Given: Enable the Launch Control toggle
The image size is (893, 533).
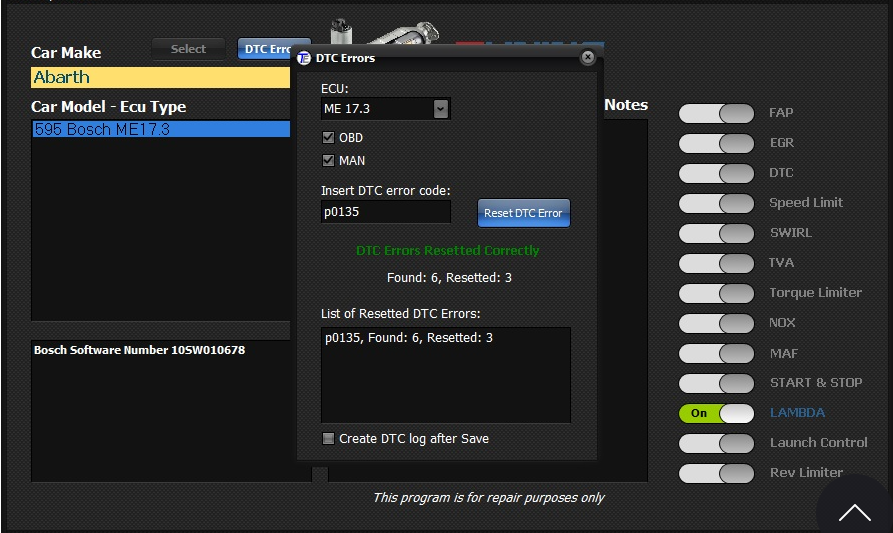Looking at the screenshot, I should coord(716,443).
